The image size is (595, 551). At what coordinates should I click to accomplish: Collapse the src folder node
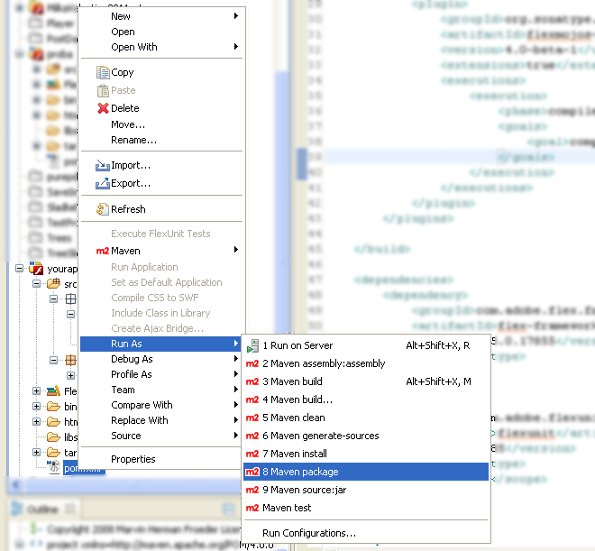[36, 283]
